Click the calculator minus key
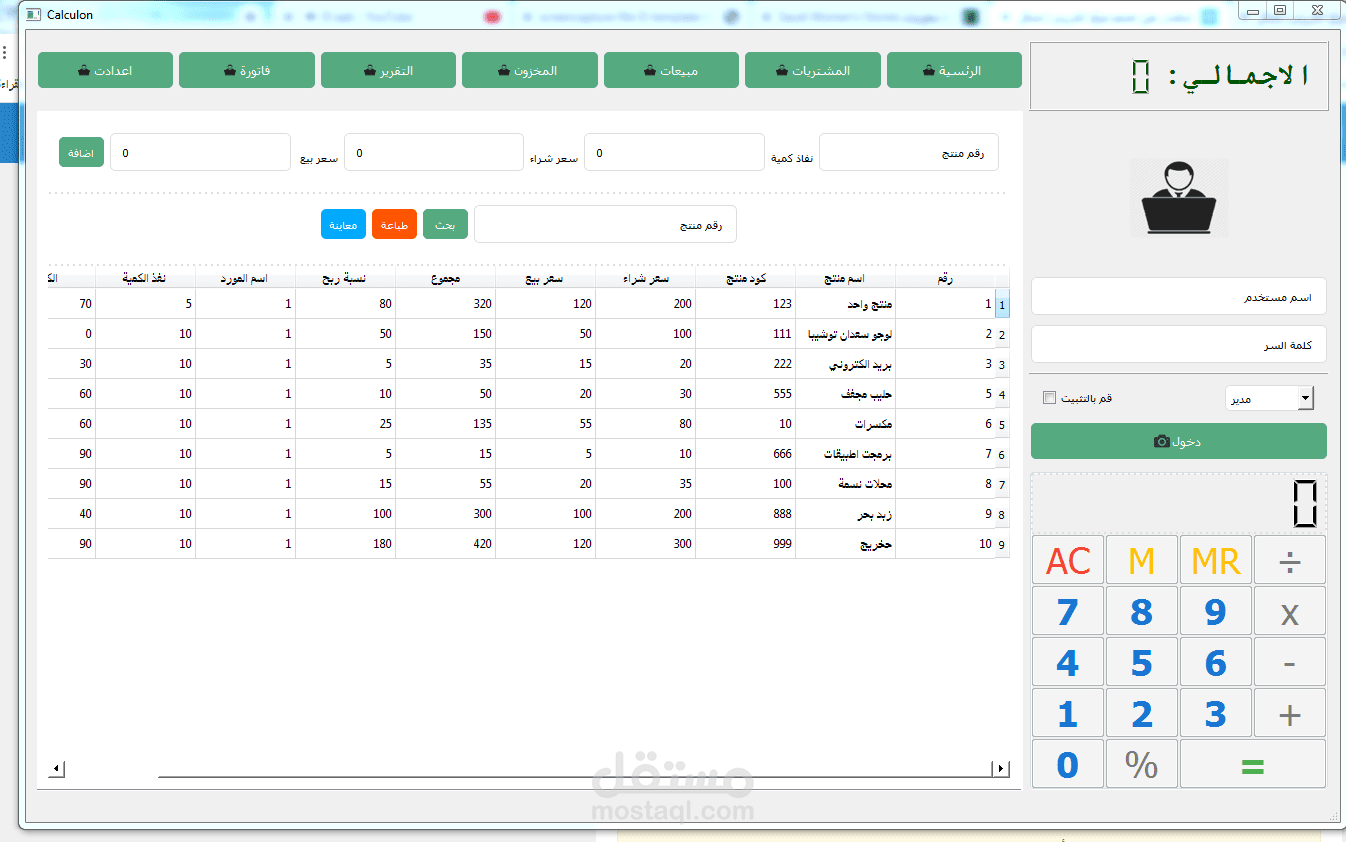 click(x=1290, y=662)
